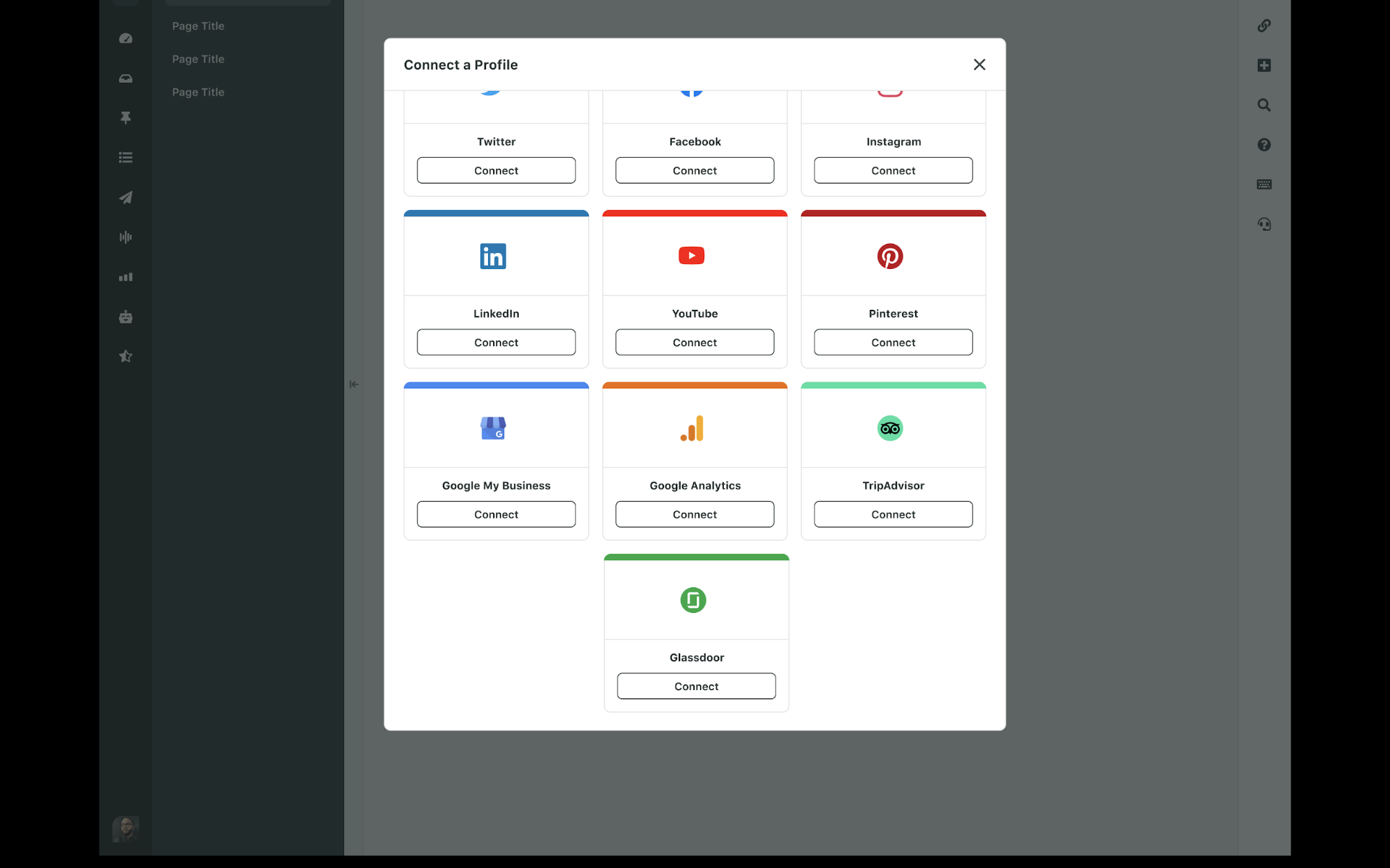Open the analytics bar chart icon
This screenshot has height=868, width=1390.
(125, 277)
